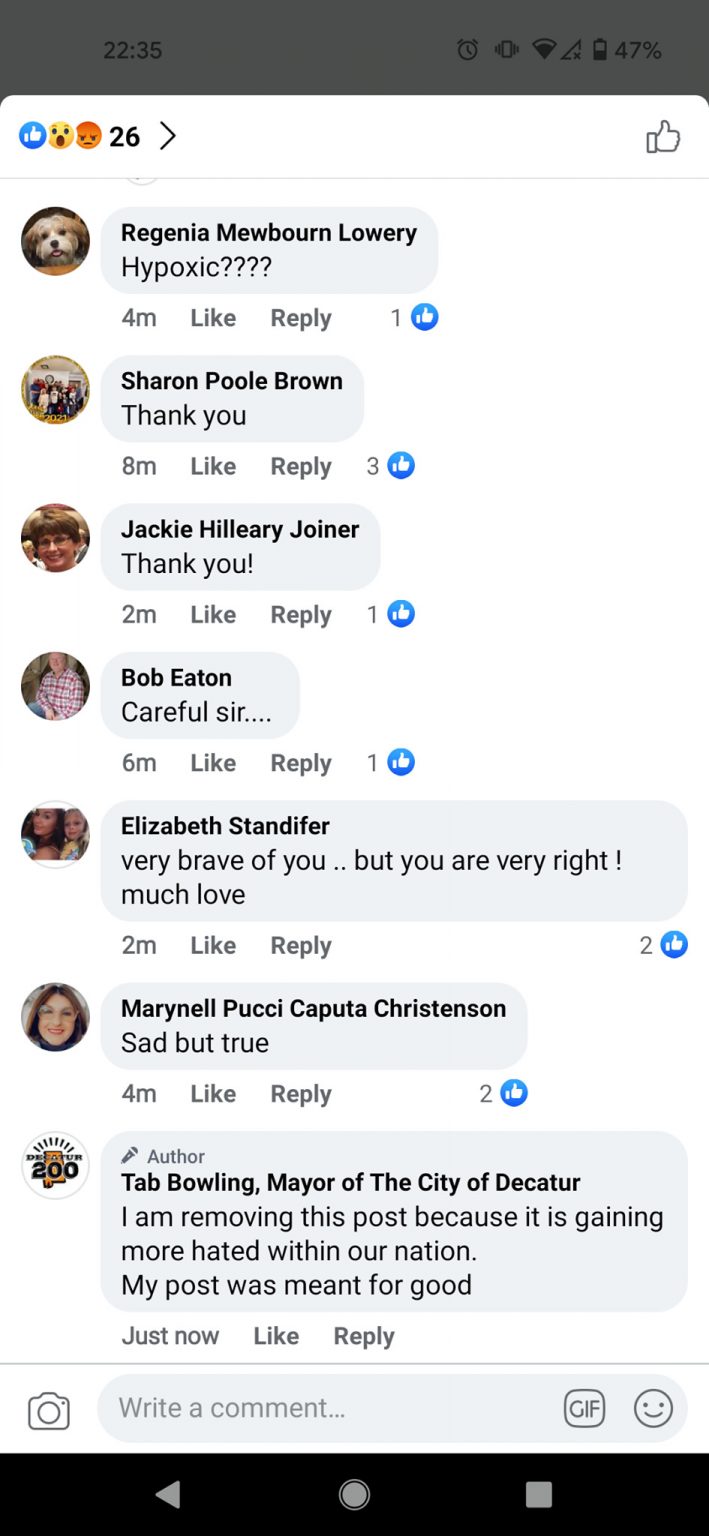Tap like reaction count on Bob Eaton's comment

(390, 763)
